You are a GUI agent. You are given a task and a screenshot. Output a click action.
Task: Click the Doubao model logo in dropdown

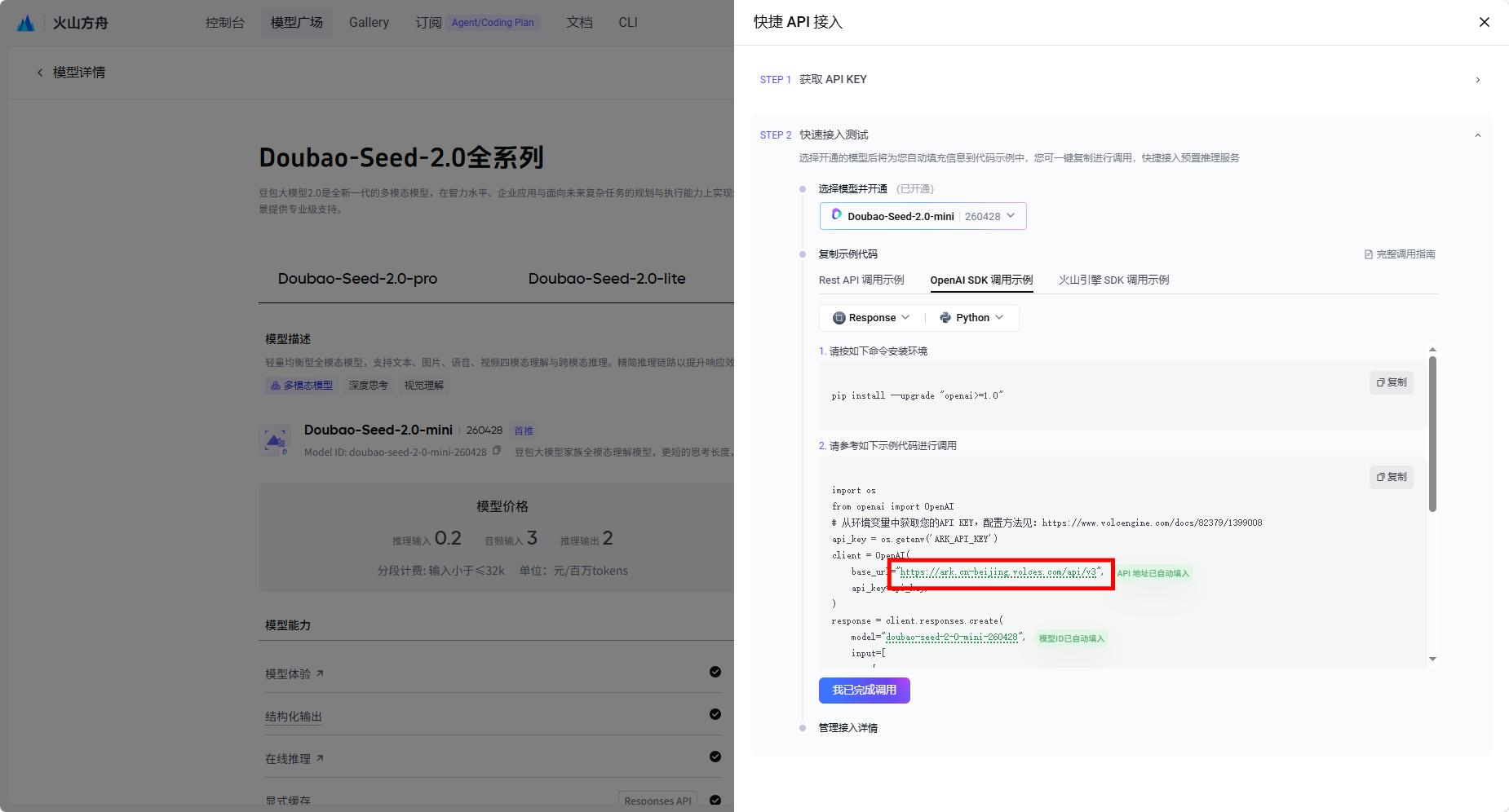coord(836,215)
